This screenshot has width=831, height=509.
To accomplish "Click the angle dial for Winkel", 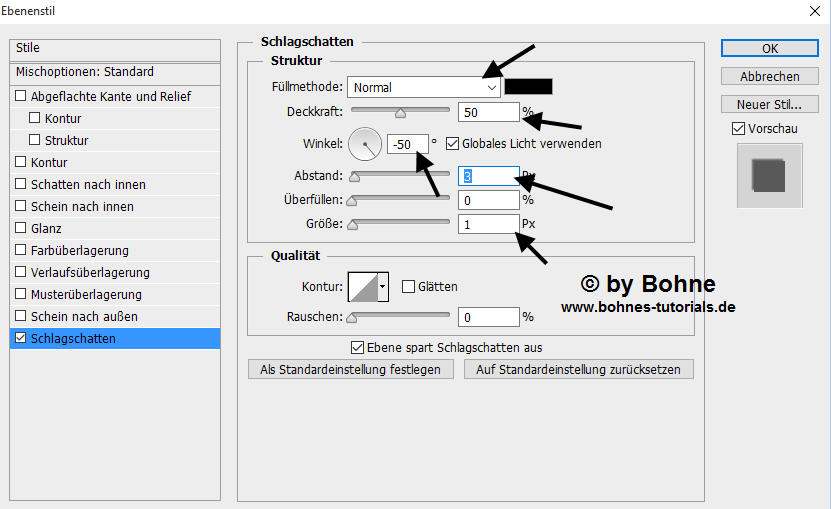I will tap(365, 146).
